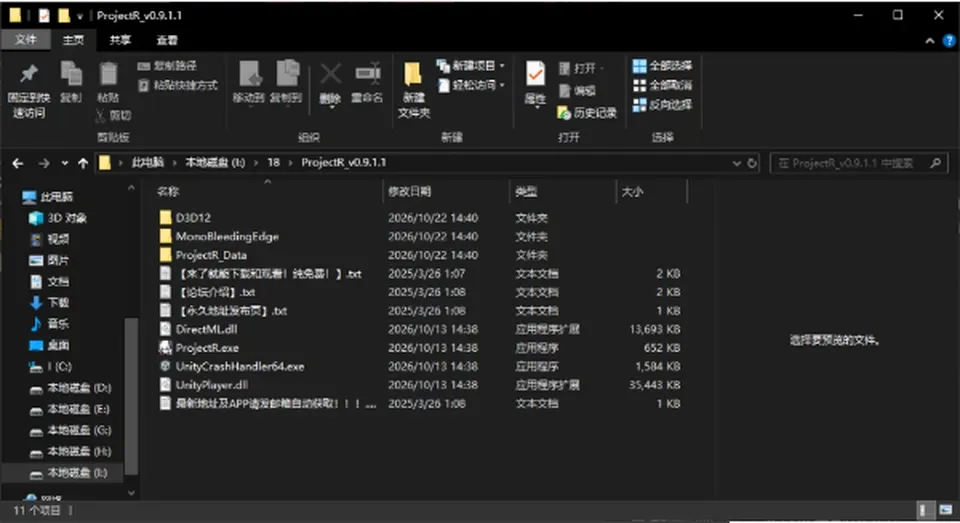Click 18 in the address breadcrumb
This screenshot has width=960, height=523.
[273, 162]
